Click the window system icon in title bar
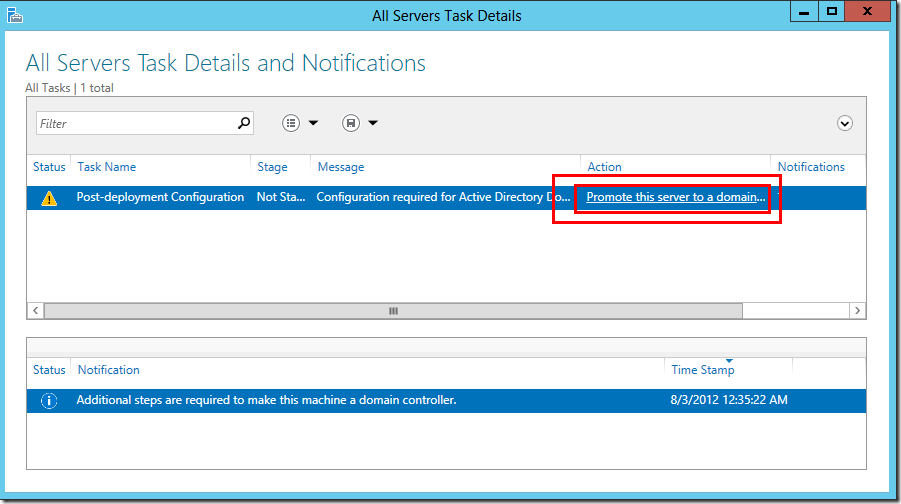Image resolution: width=901 pixels, height=504 pixels. point(13,16)
